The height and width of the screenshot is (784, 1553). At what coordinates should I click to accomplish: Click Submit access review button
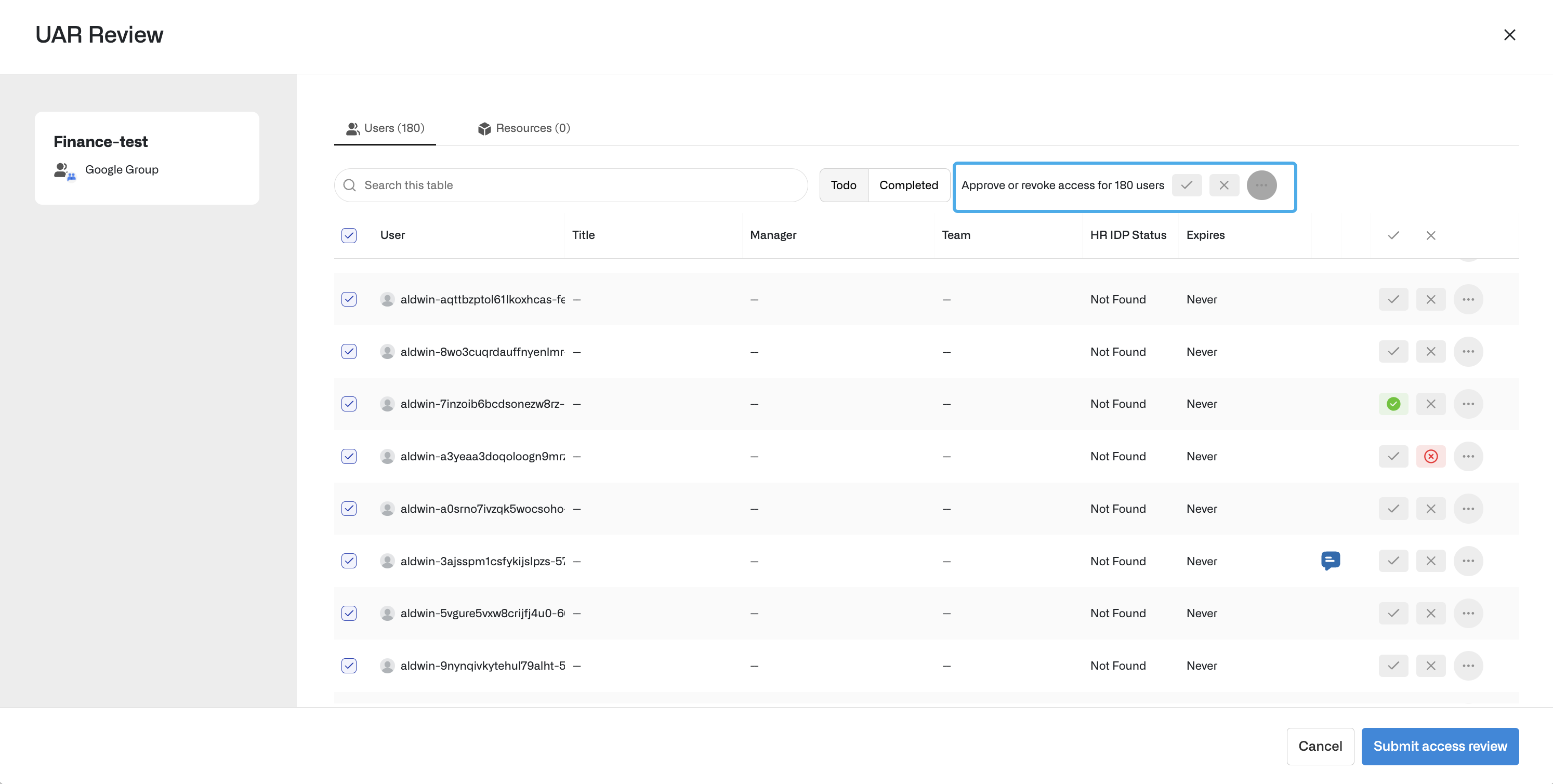click(1439, 746)
